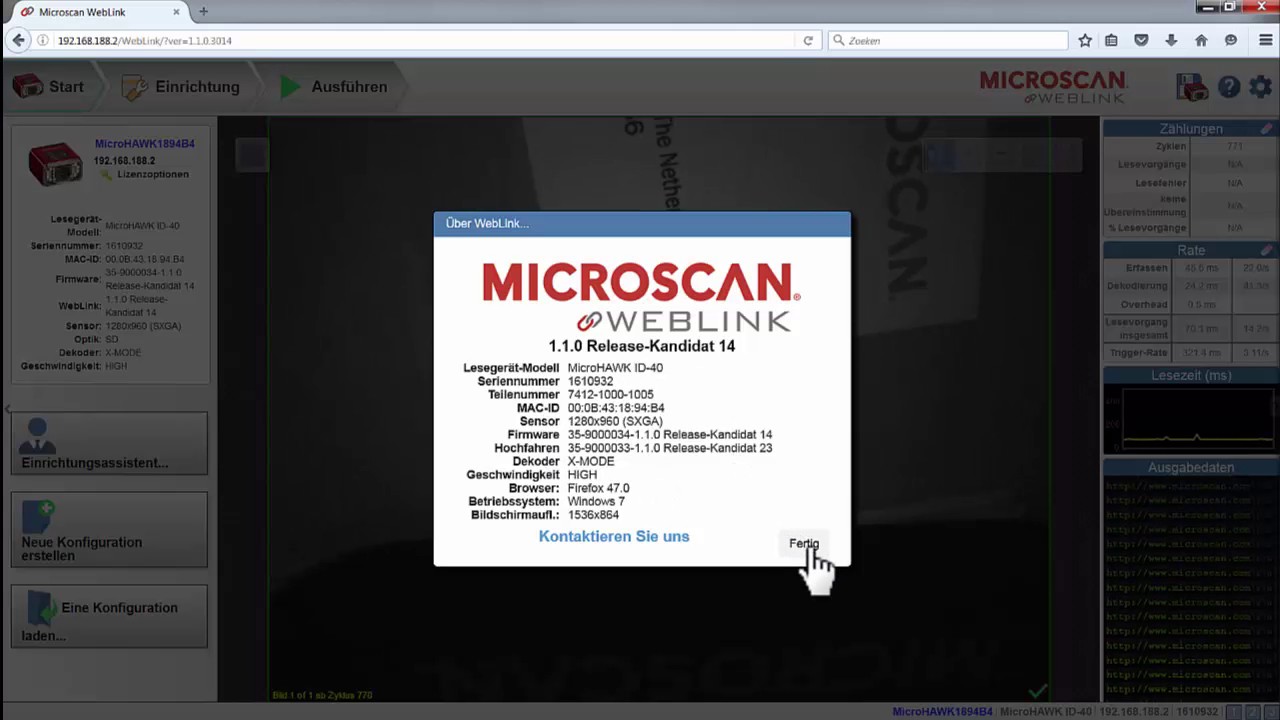Focus the URL address field
The image size is (1280, 720).
coord(425,41)
